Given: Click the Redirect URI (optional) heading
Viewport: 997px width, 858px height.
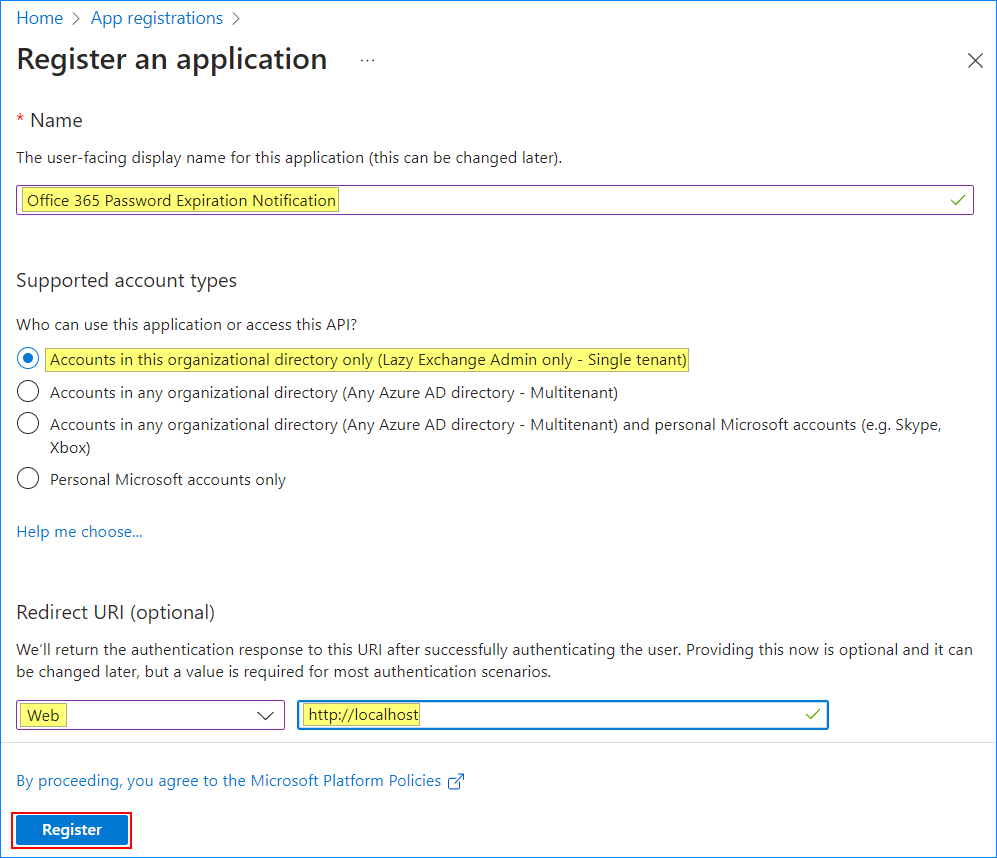Looking at the screenshot, I should [116, 612].
